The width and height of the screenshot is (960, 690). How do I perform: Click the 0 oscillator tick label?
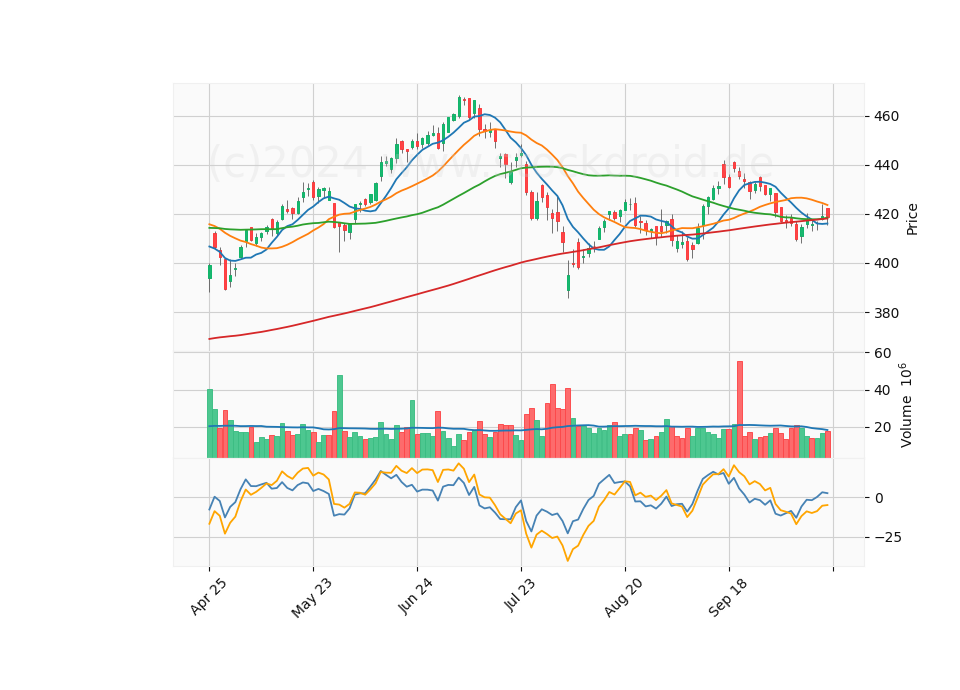click(879, 498)
